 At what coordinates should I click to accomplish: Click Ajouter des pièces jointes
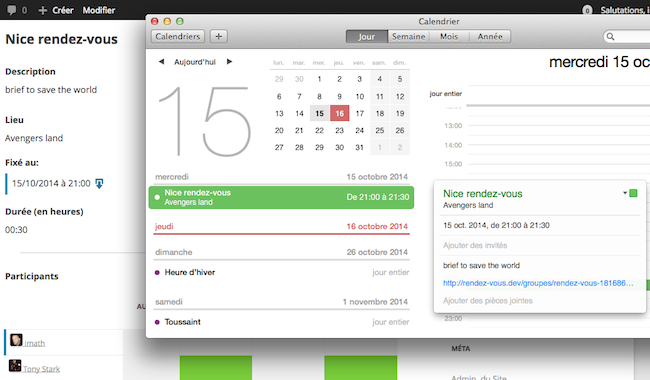click(488, 301)
